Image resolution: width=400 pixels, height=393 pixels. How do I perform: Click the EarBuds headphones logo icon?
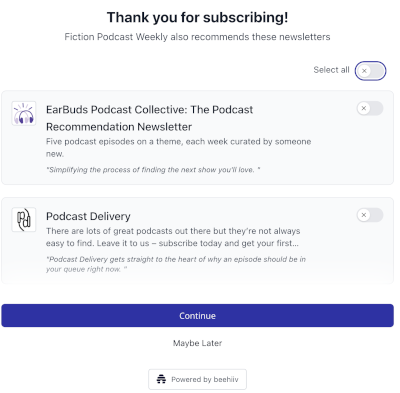coord(24,113)
